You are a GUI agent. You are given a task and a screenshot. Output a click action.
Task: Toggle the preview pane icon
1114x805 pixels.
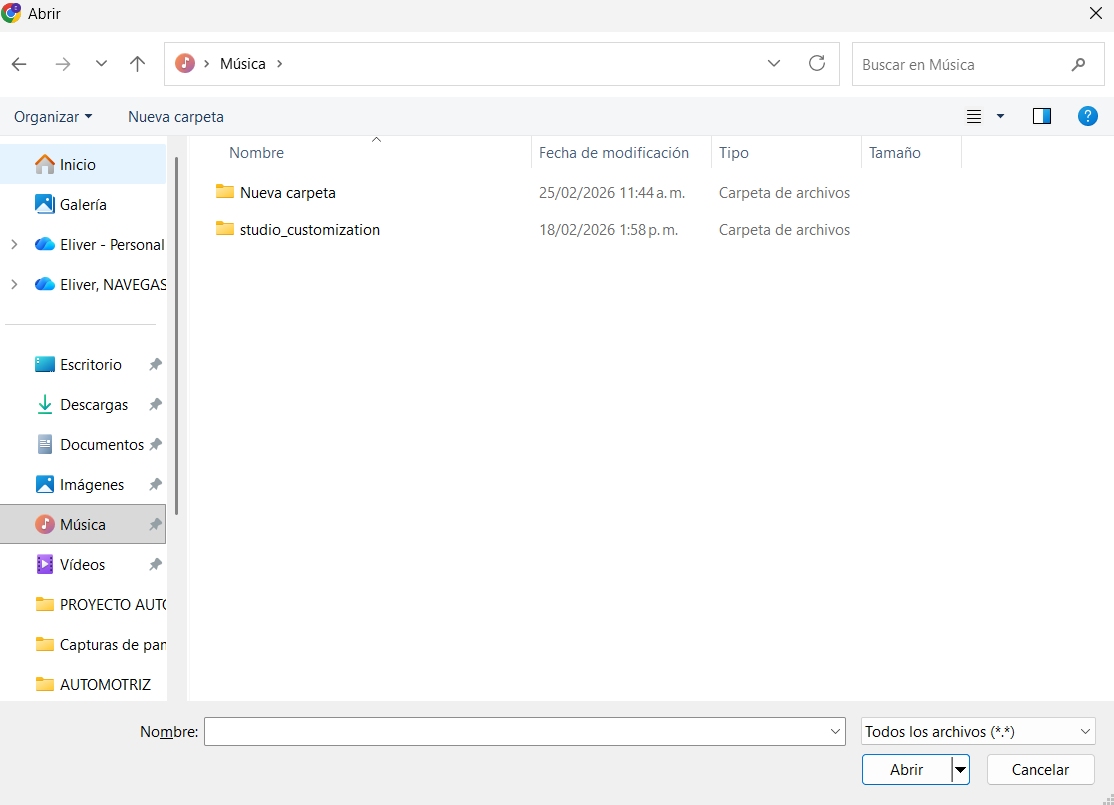[x=1042, y=117]
